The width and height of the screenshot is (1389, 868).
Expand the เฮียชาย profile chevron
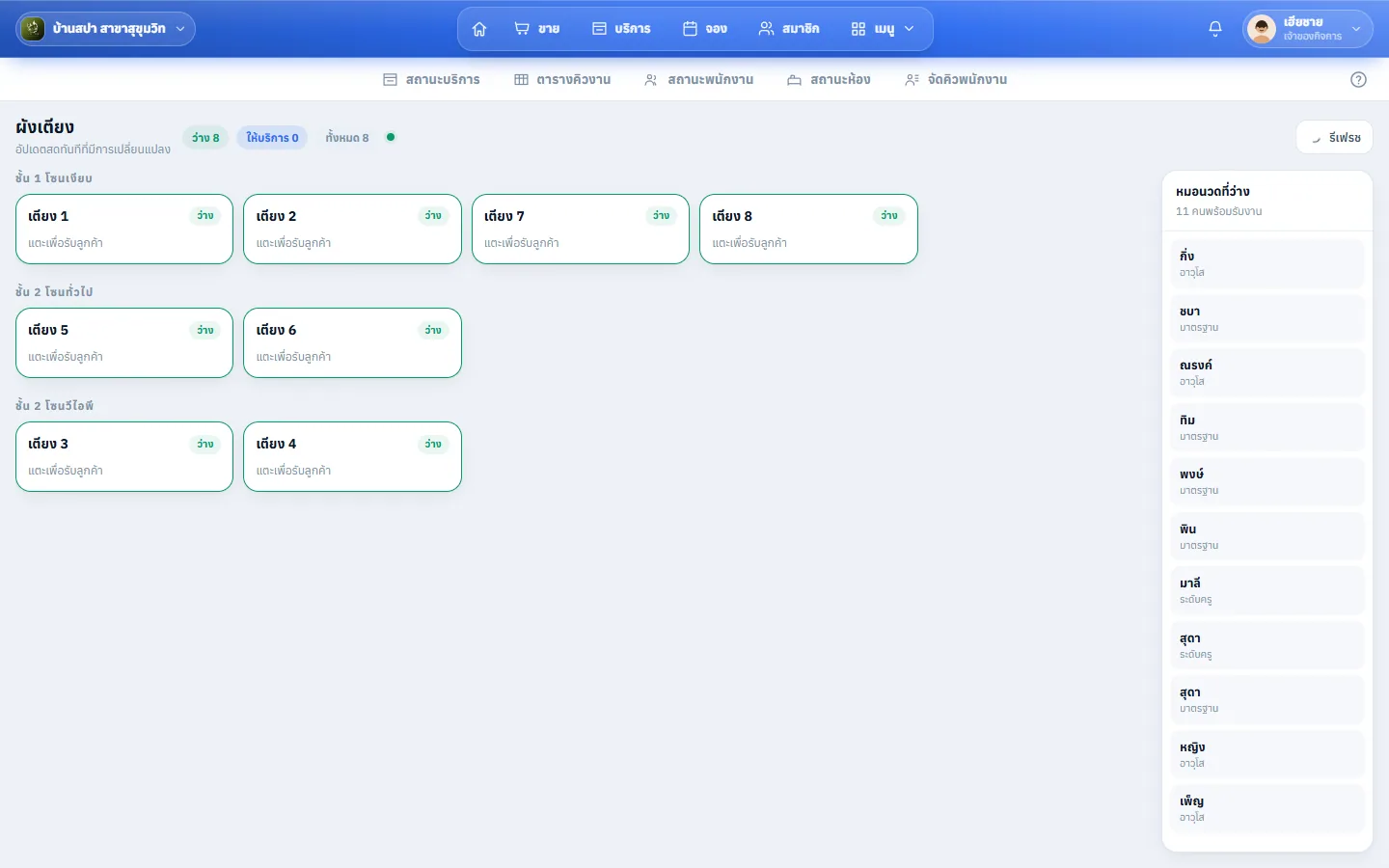[1356, 29]
